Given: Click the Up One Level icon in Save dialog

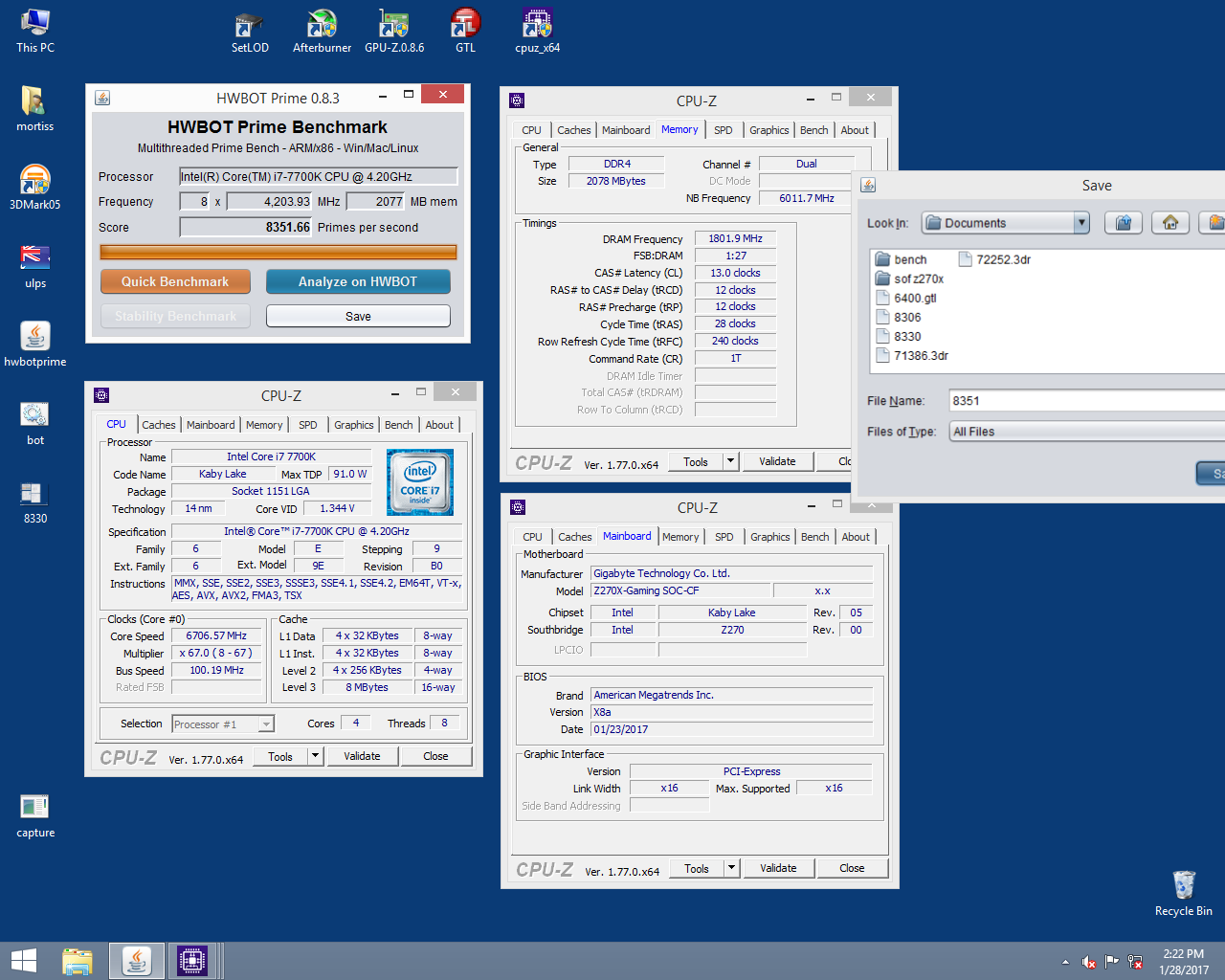Looking at the screenshot, I should coord(1124,223).
